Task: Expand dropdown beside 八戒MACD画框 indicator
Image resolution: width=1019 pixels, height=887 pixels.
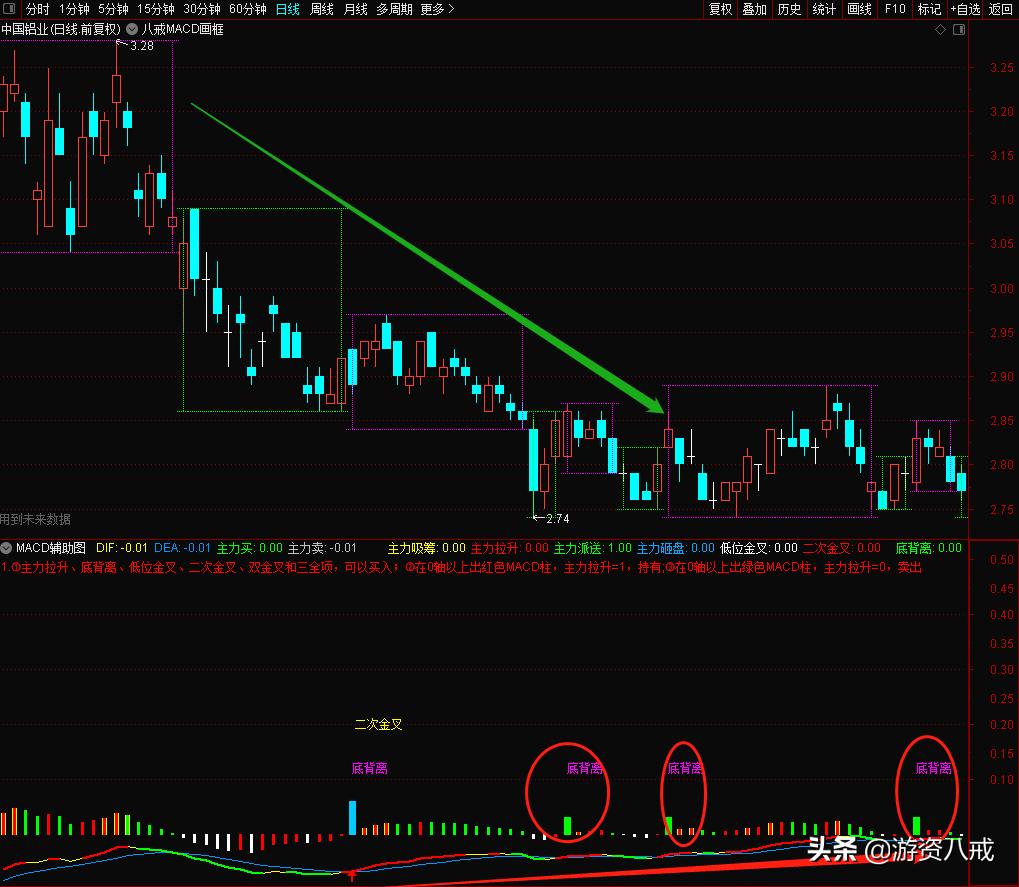Action: tap(132, 29)
